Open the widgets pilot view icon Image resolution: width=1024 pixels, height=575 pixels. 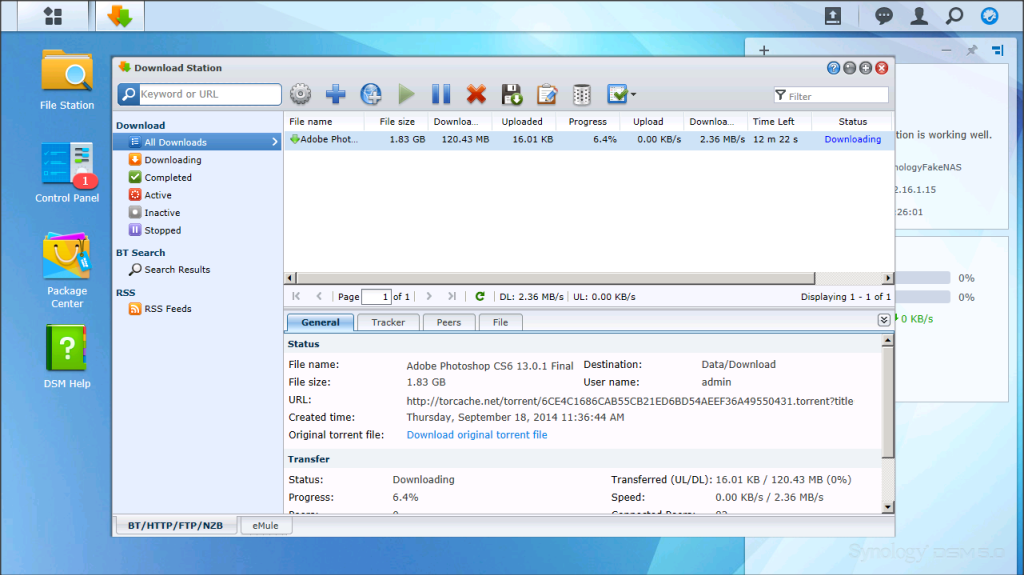tap(989, 16)
